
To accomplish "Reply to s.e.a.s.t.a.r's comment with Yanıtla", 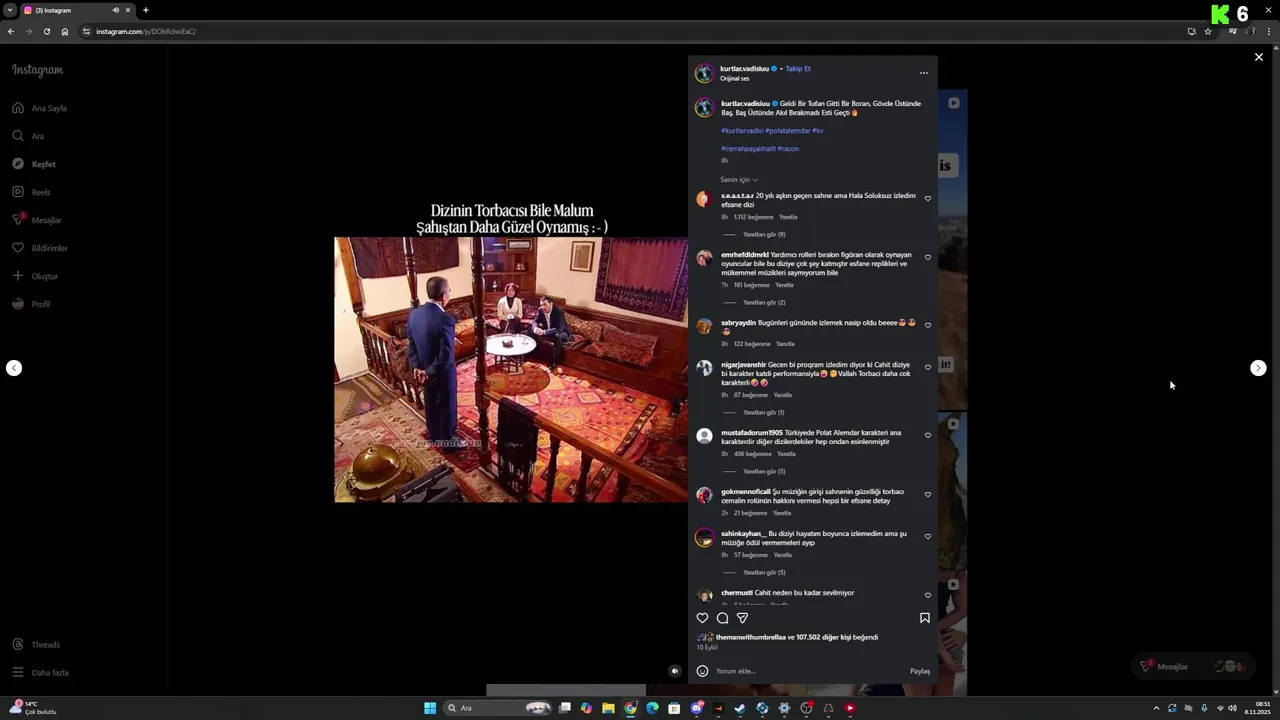I will (788, 217).
